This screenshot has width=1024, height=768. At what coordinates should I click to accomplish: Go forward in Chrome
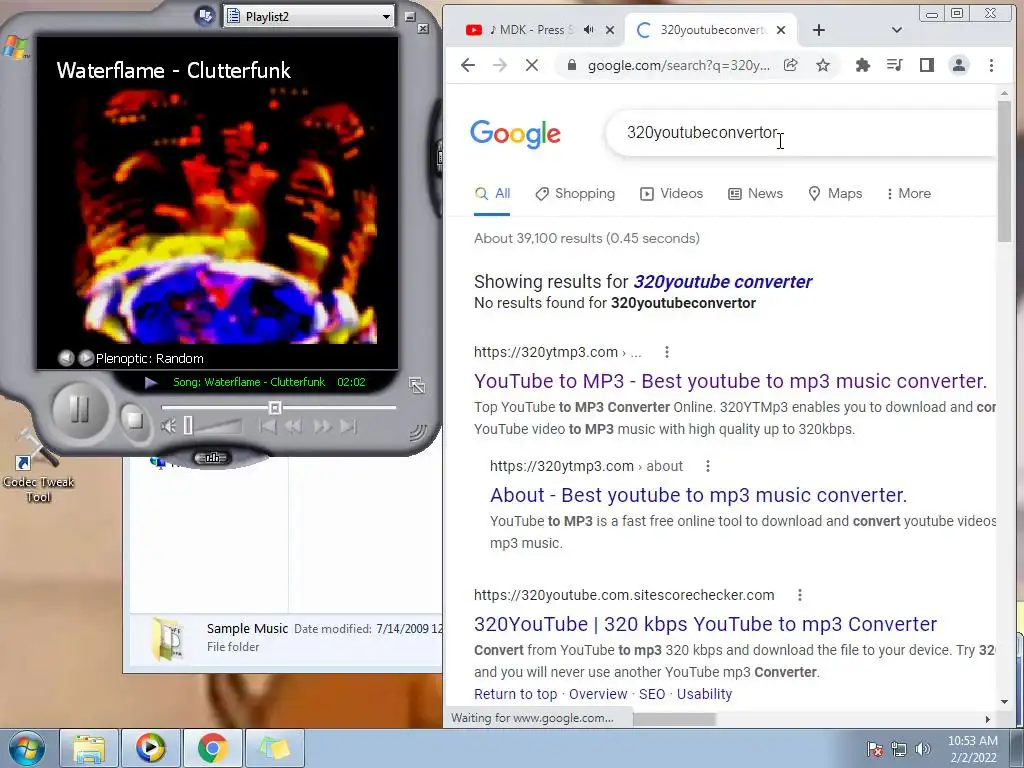point(500,65)
